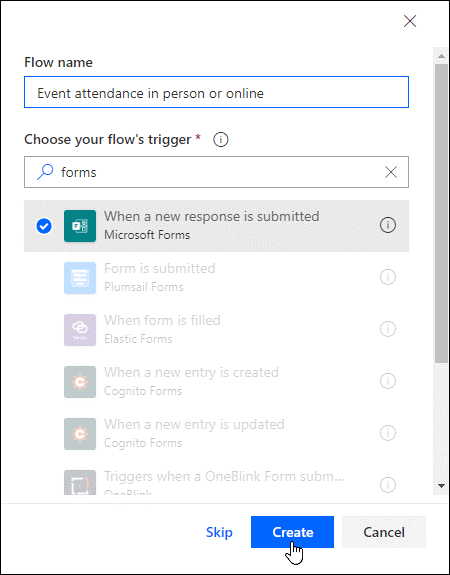450x575 pixels.
Task: Show info for Plumsail Form is submitted
Action: pyautogui.click(x=388, y=277)
